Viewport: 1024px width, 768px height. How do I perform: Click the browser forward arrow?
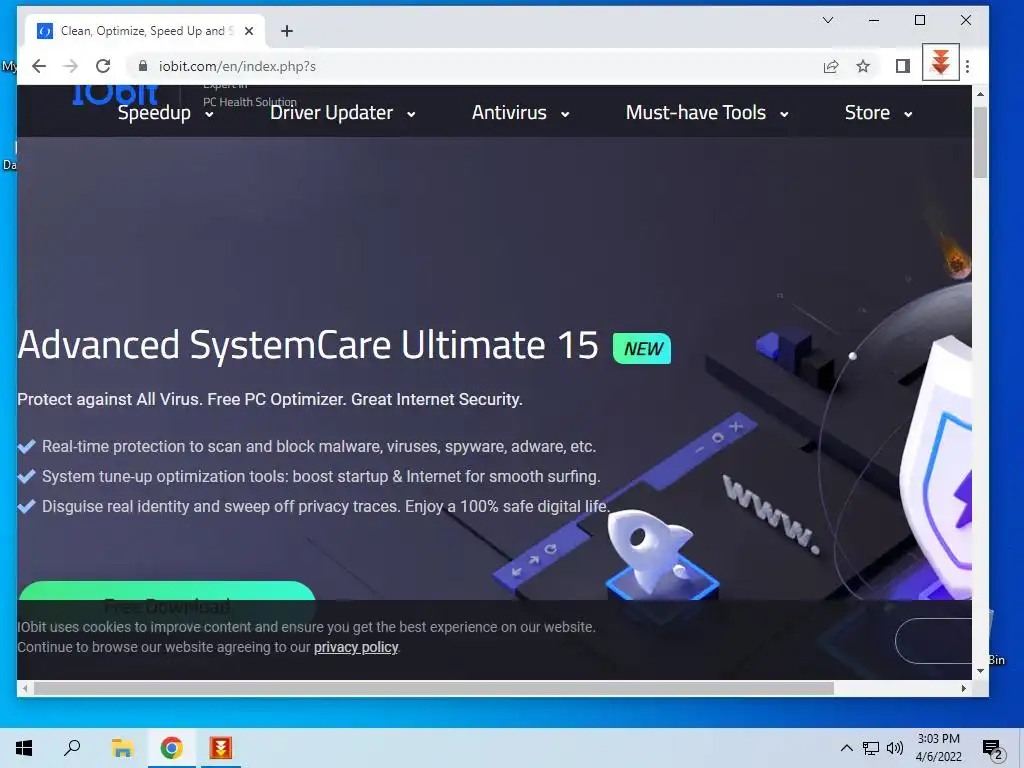(71, 66)
